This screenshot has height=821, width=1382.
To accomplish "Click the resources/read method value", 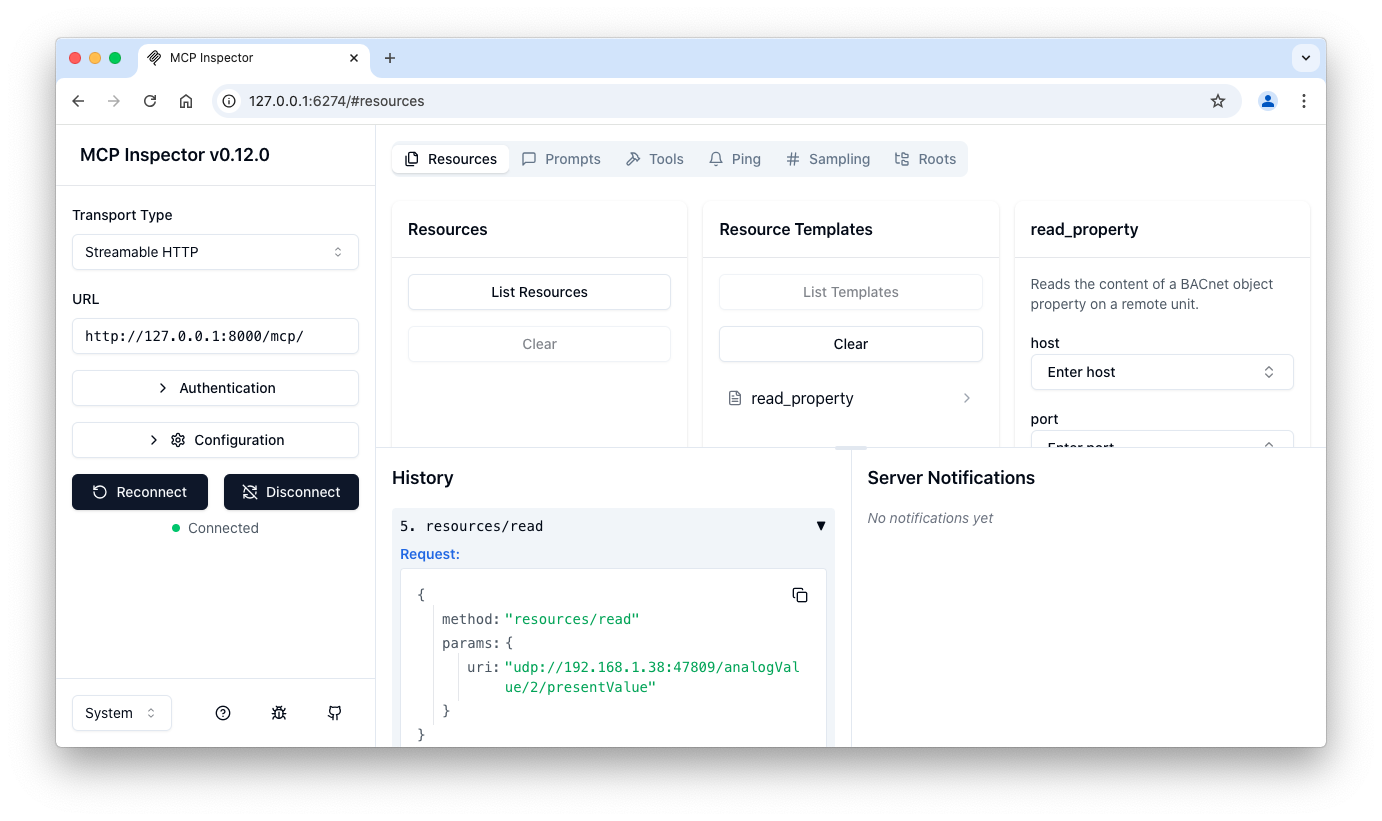I will point(572,619).
